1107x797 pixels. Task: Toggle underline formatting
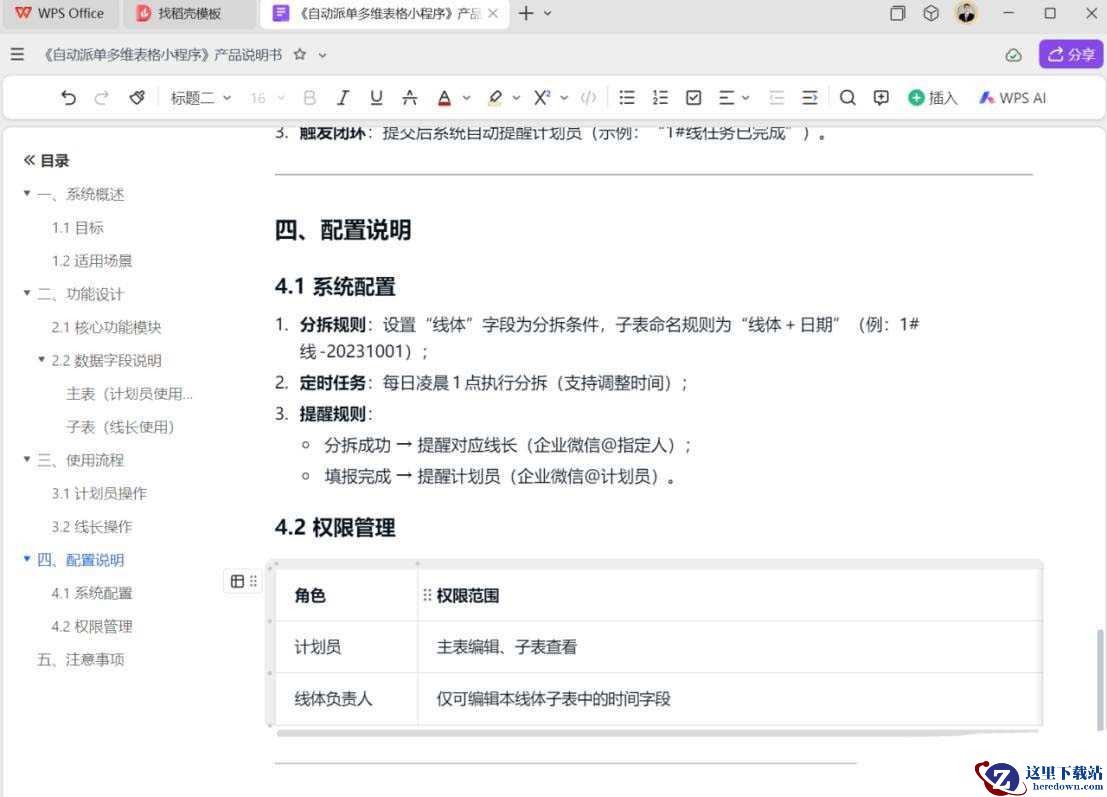click(376, 97)
